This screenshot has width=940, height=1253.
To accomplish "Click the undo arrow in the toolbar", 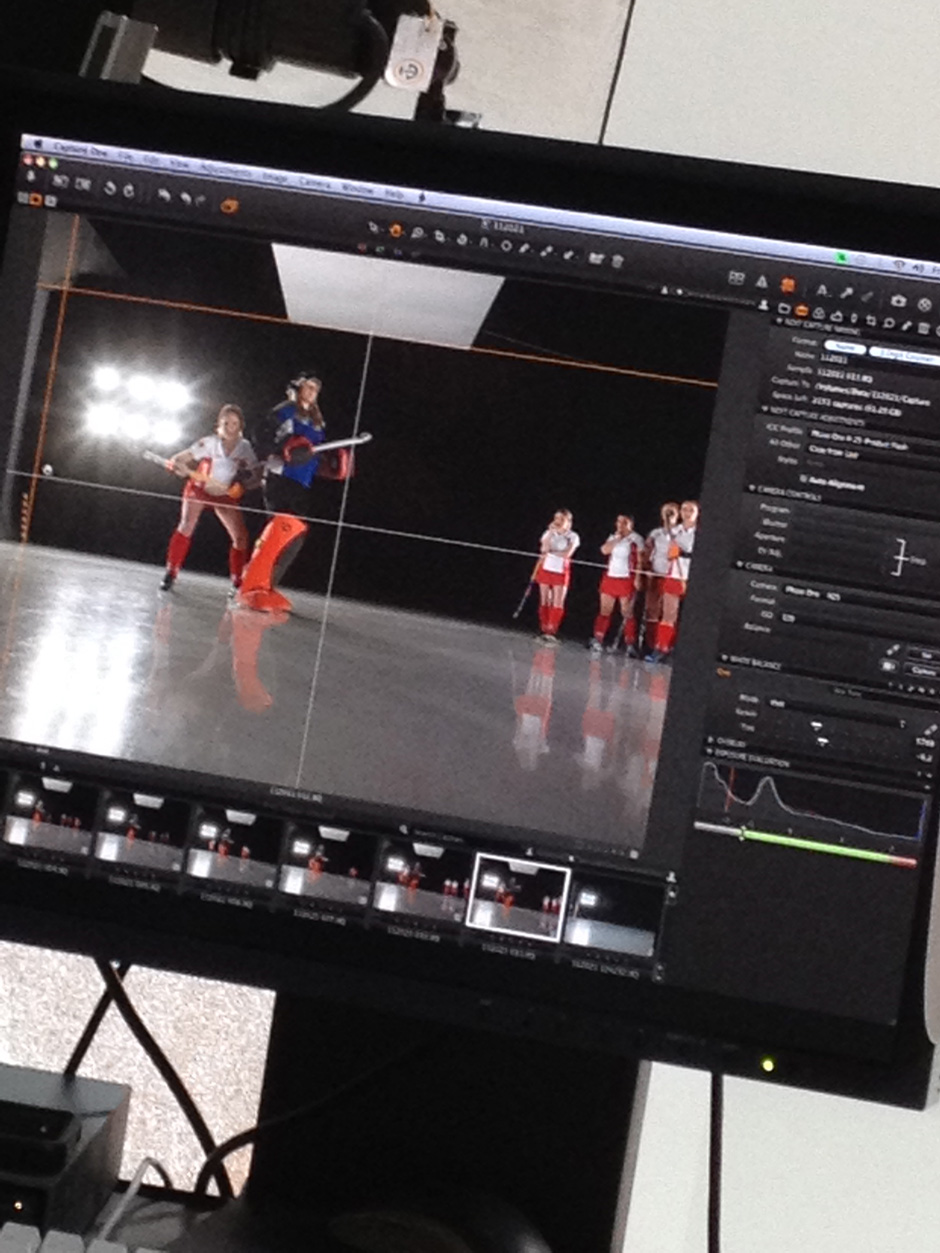I will tap(163, 195).
